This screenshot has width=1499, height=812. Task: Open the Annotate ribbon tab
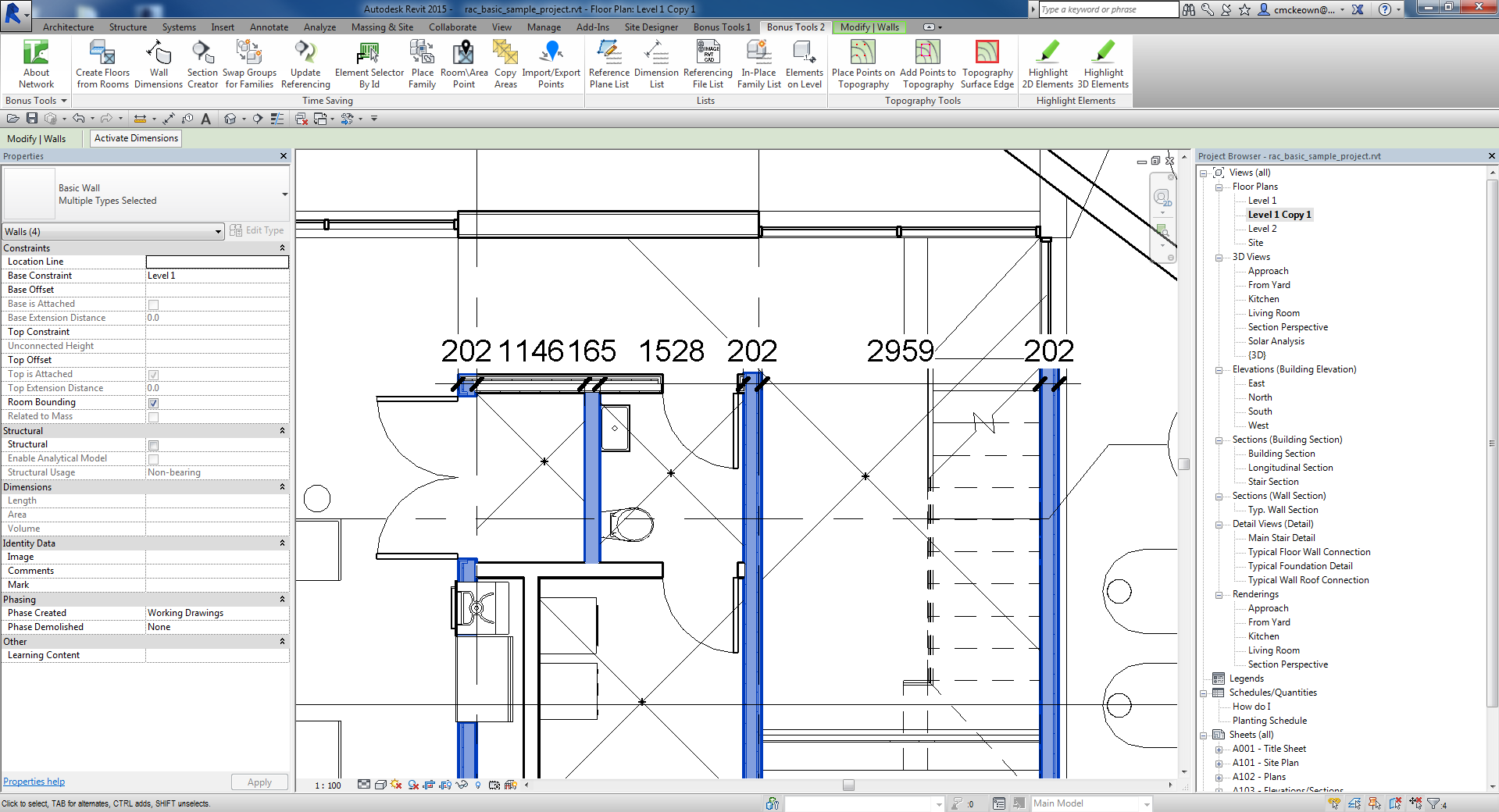point(269,27)
